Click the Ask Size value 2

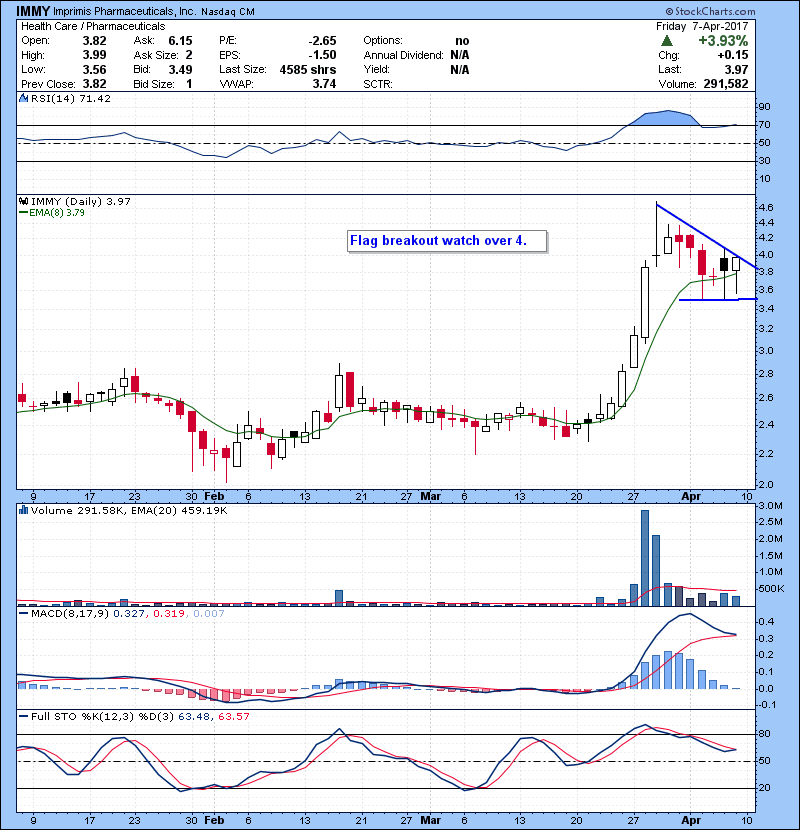[189, 55]
